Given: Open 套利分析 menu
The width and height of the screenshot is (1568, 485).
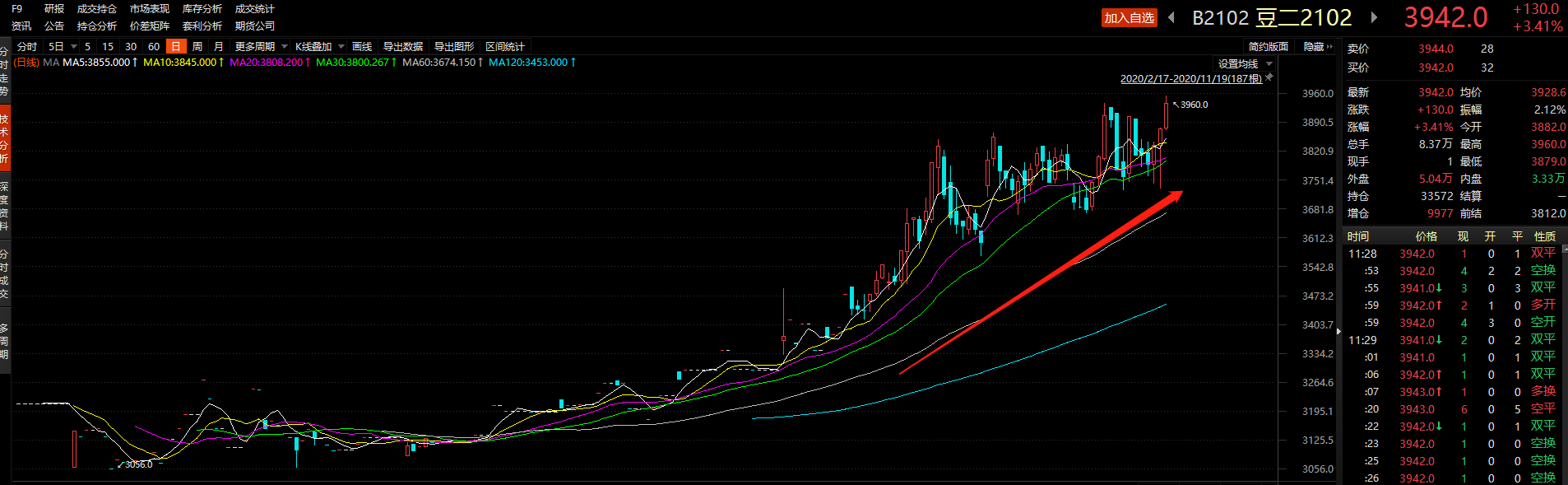Looking at the screenshot, I should click(x=202, y=26).
